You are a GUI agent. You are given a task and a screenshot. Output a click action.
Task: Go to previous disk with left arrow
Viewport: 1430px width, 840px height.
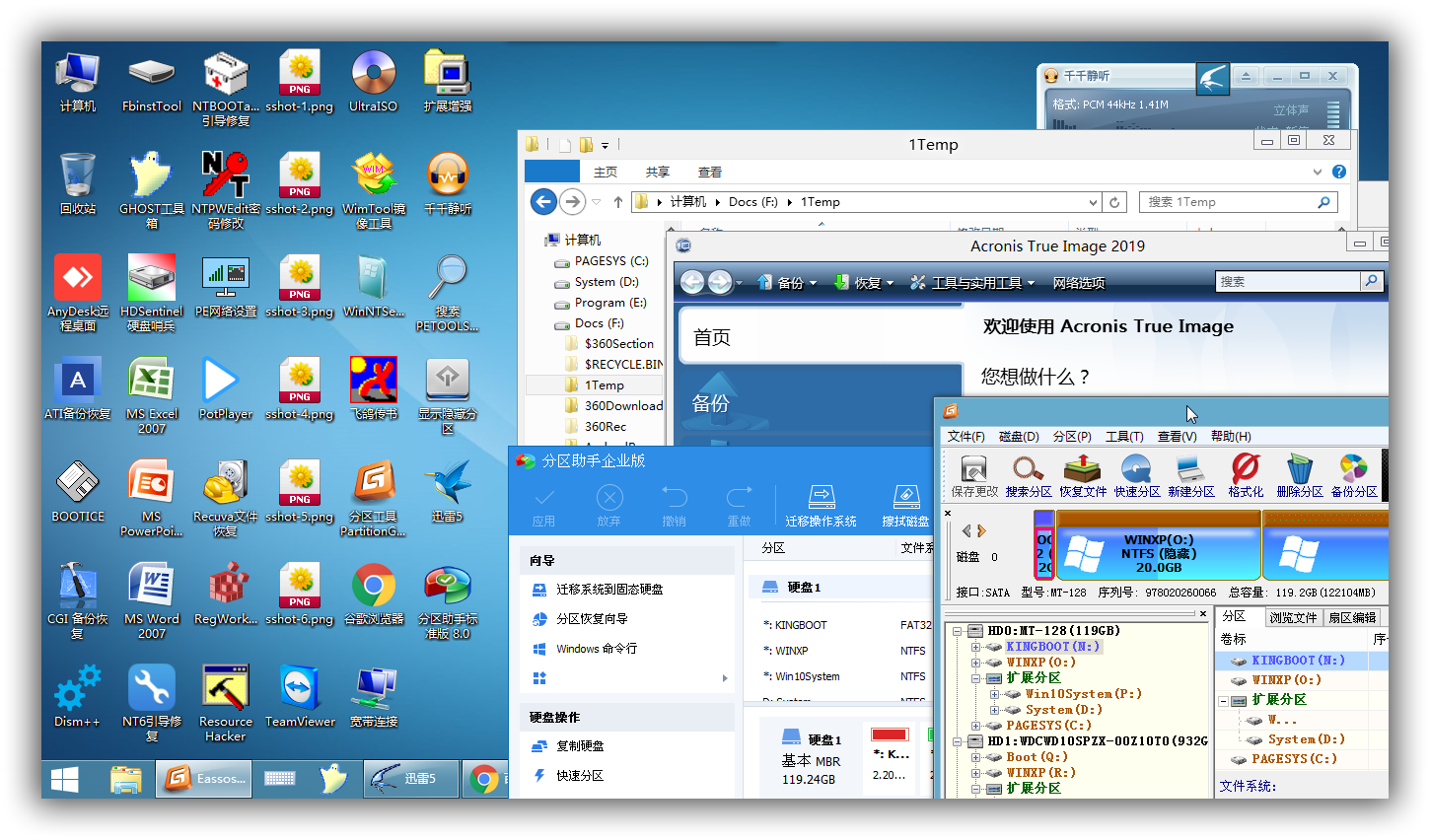tap(966, 530)
